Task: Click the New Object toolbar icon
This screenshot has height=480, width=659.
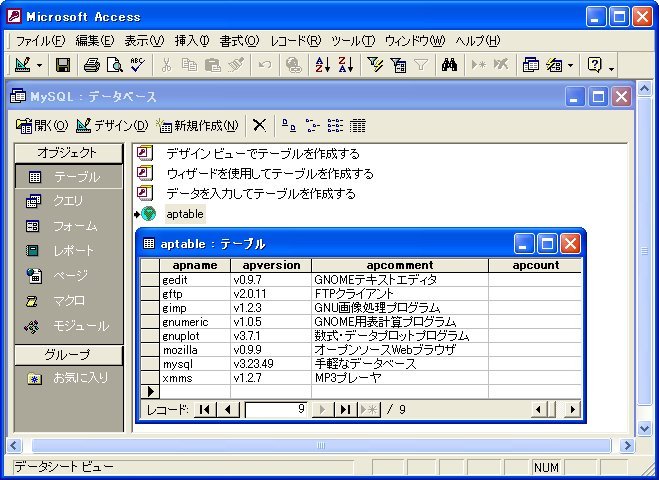Action: (x=554, y=65)
